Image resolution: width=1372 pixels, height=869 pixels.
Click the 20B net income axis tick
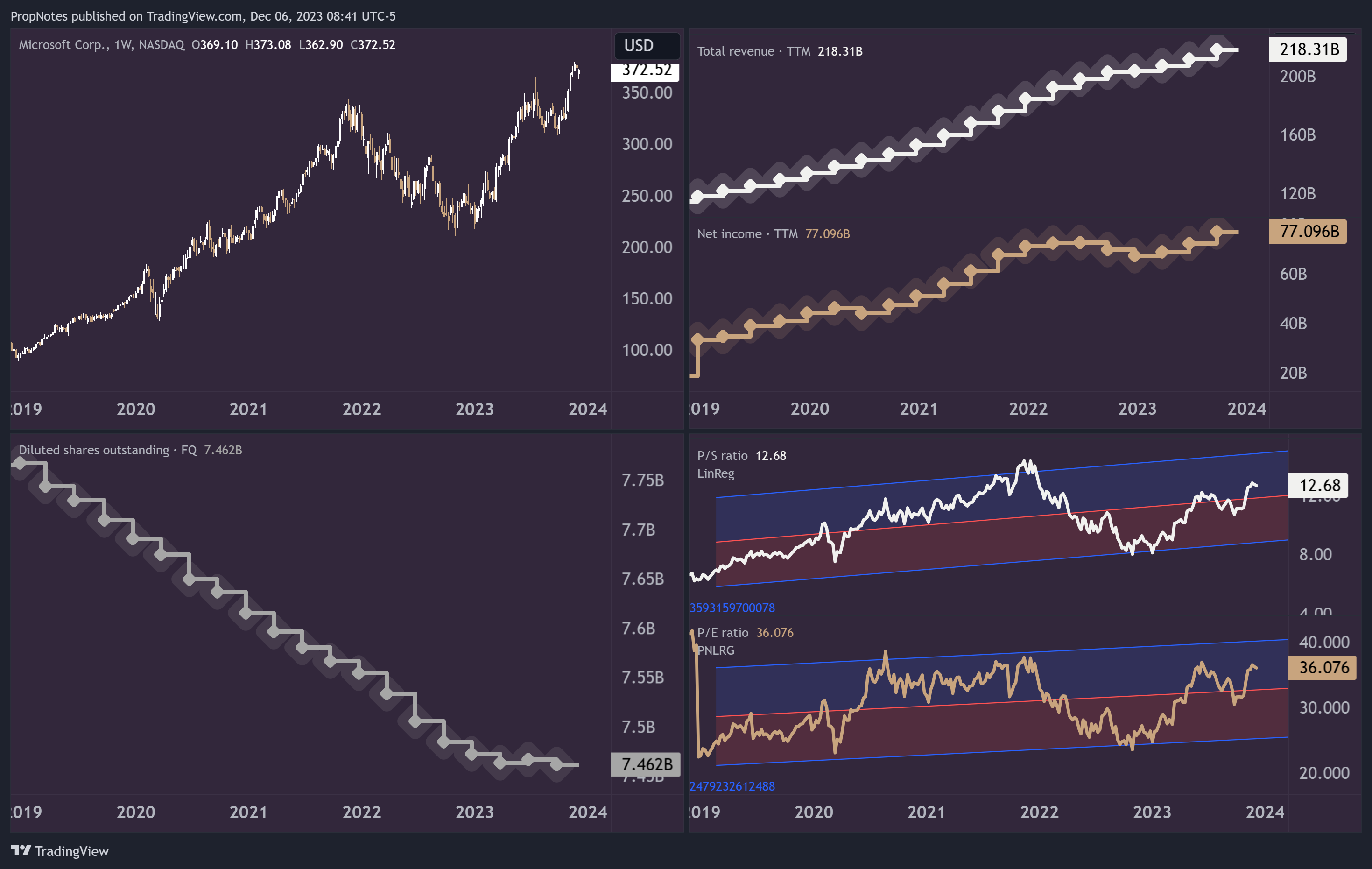pyautogui.click(x=1293, y=373)
